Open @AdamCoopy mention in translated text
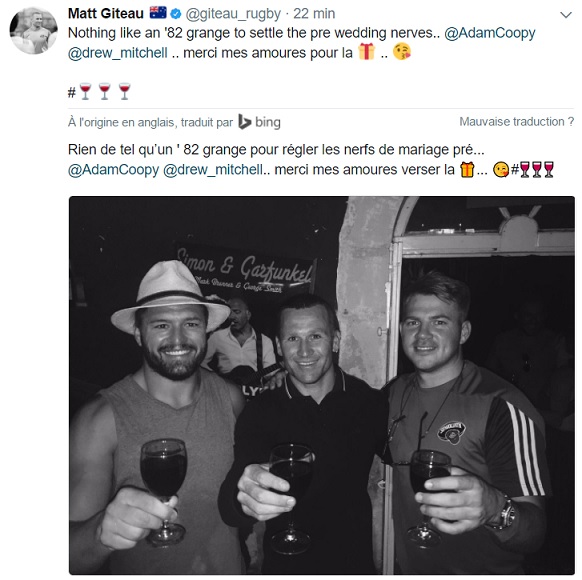Image resolution: width=582 pixels, height=580 pixels. coord(114,170)
